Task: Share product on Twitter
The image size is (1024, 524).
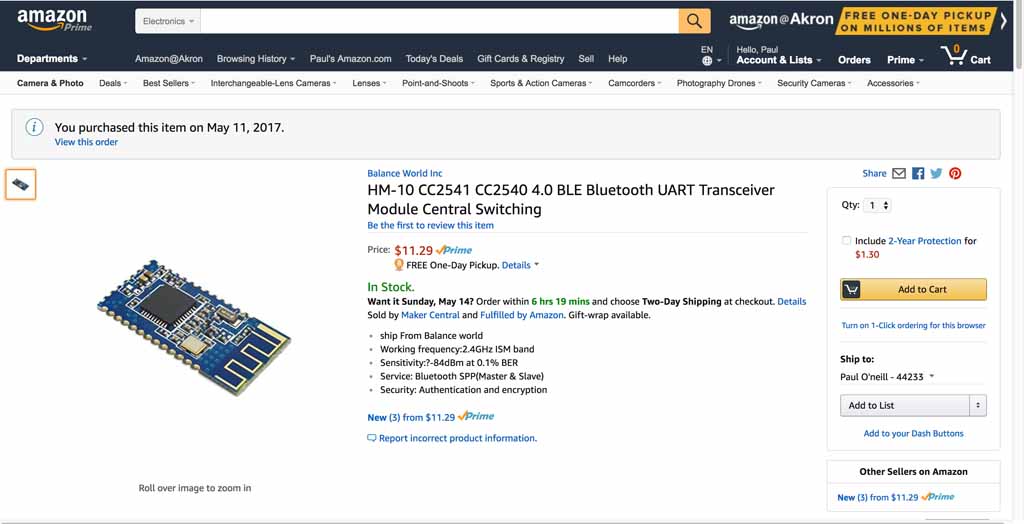Action: (936, 173)
